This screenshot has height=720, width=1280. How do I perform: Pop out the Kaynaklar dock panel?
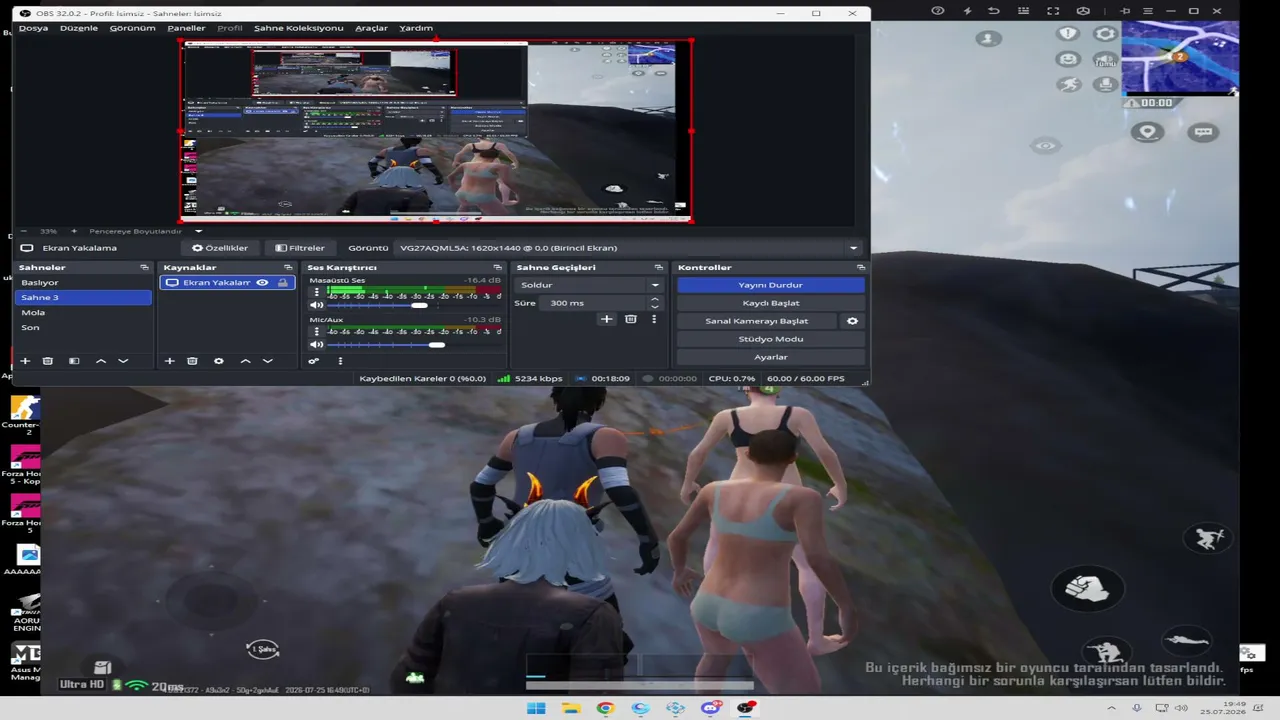[288, 268]
